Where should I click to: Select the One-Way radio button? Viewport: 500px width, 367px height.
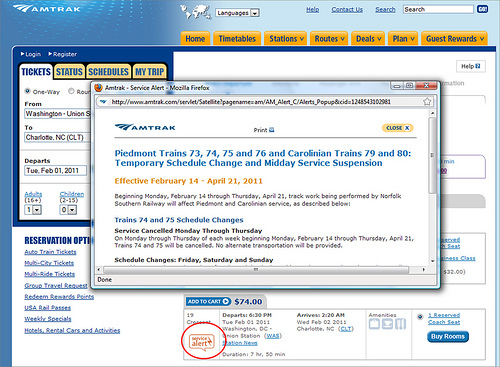coord(28,91)
